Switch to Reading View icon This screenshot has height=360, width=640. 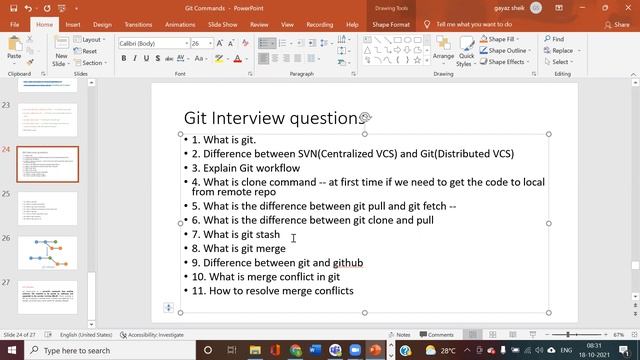(513, 335)
